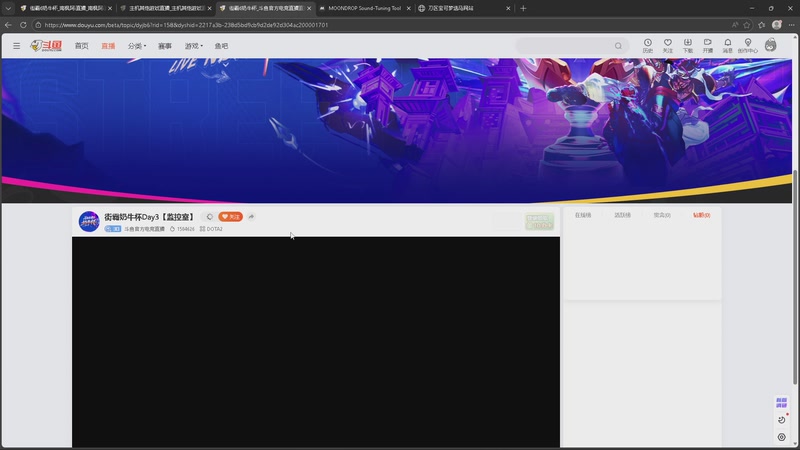Switch to the 在线榜 tab
This screenshot has height=450, width=800.
point(583,215)
